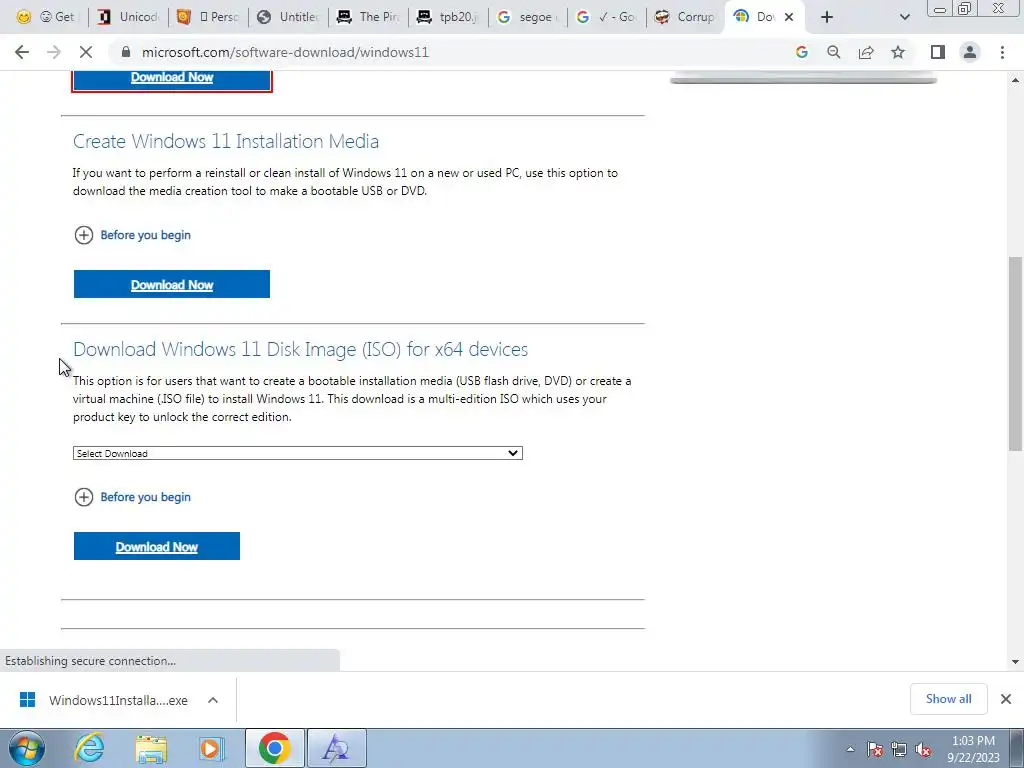Switch to the Untitled tab

tap(288, 17)
